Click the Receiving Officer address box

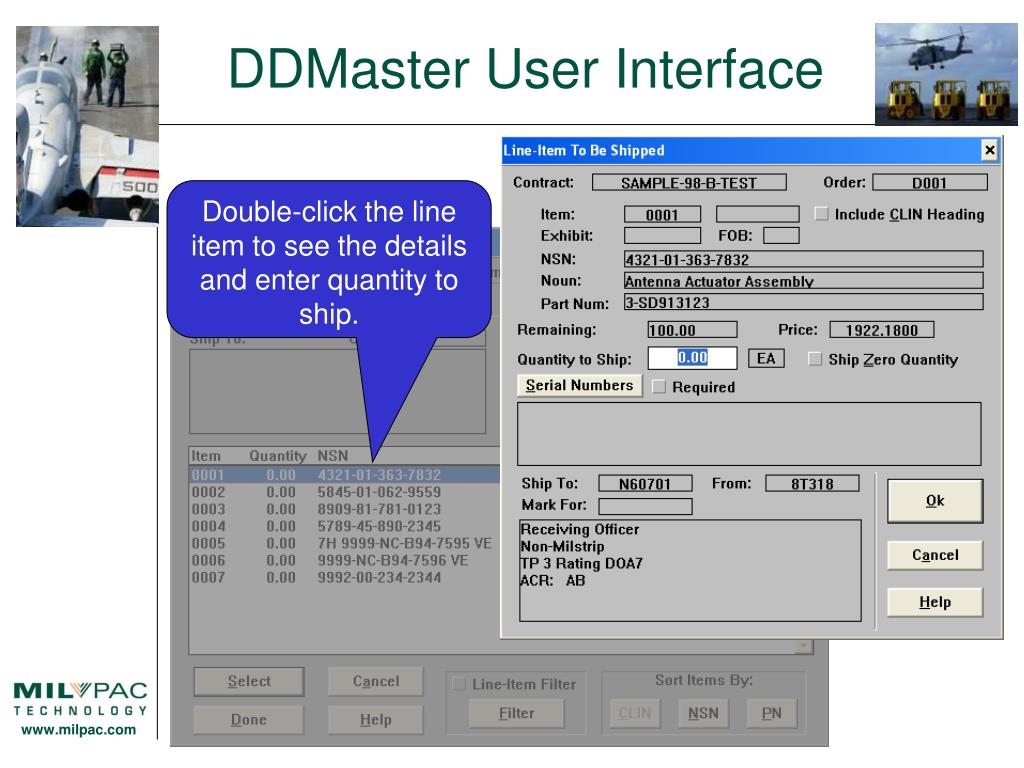[690, 570]
